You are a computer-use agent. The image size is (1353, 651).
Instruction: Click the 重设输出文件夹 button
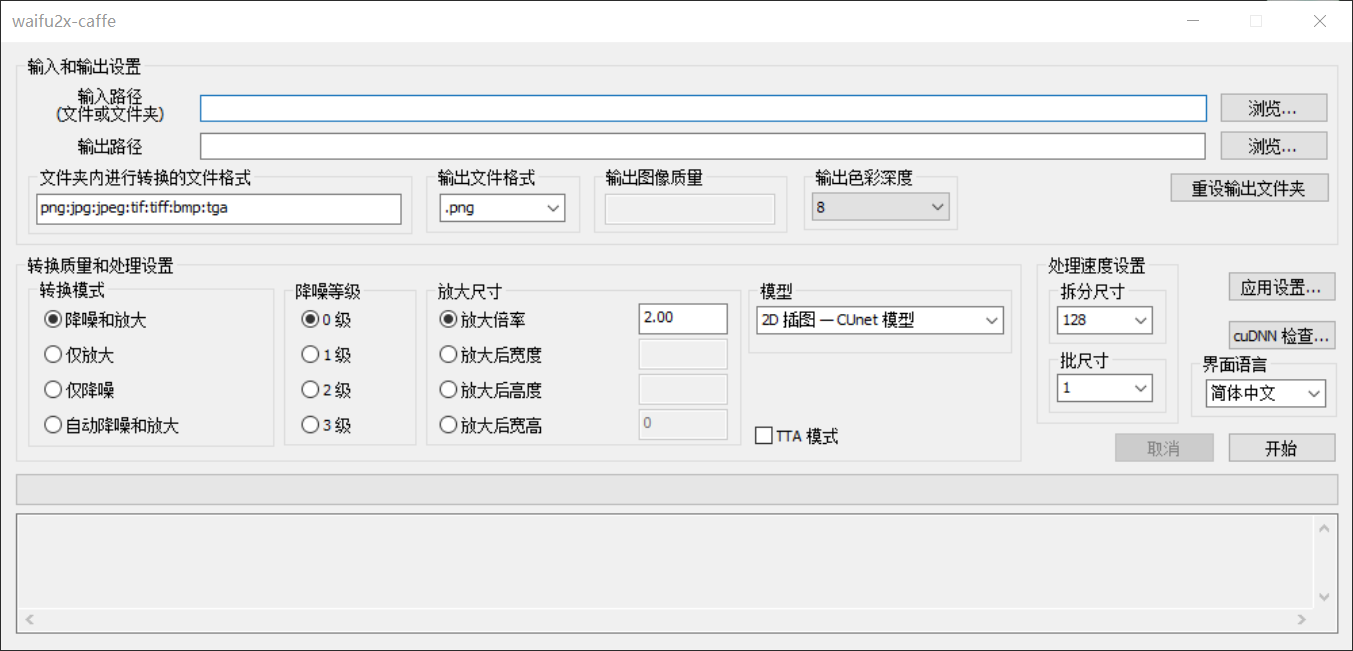(1249, 188)
